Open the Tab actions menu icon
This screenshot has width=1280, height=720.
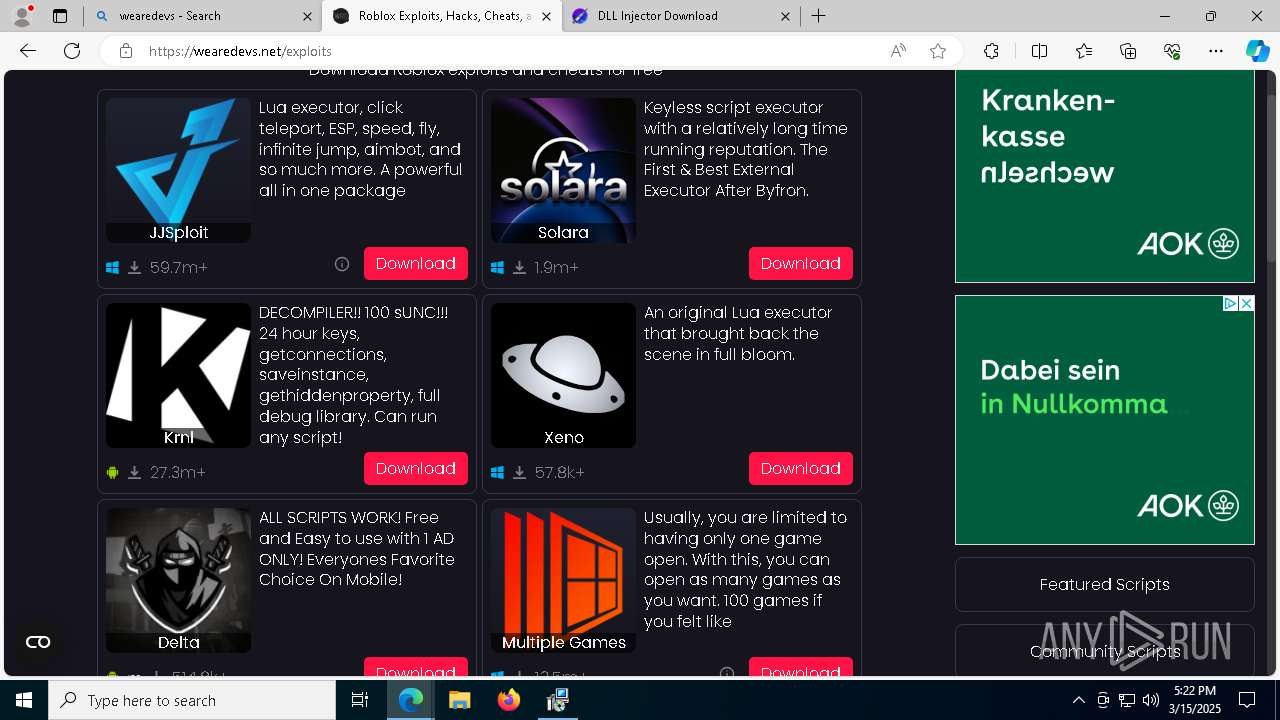tap(60, 16)
